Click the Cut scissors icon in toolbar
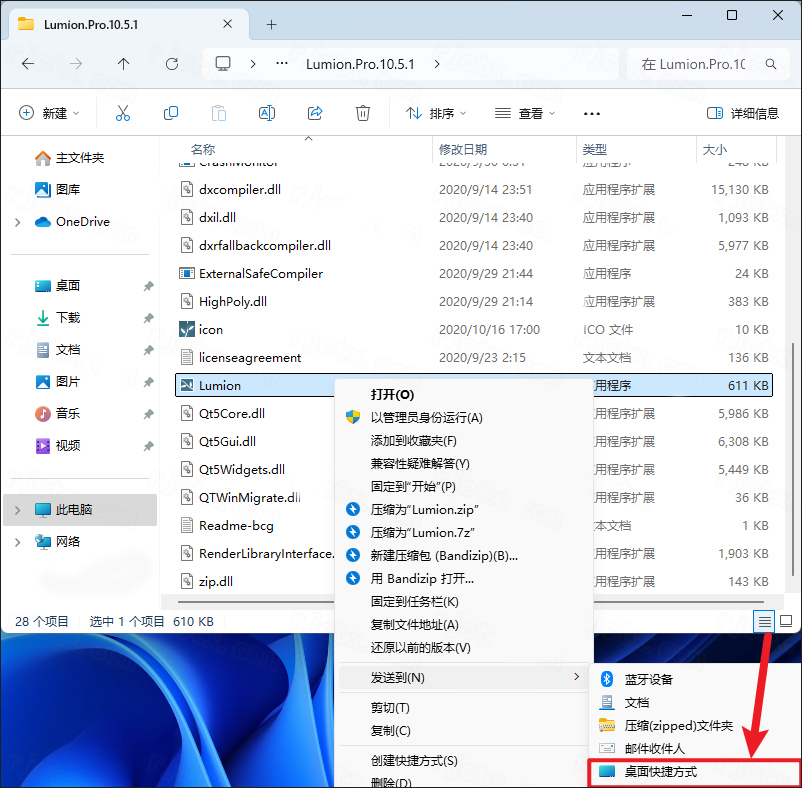 click(123, 113)
